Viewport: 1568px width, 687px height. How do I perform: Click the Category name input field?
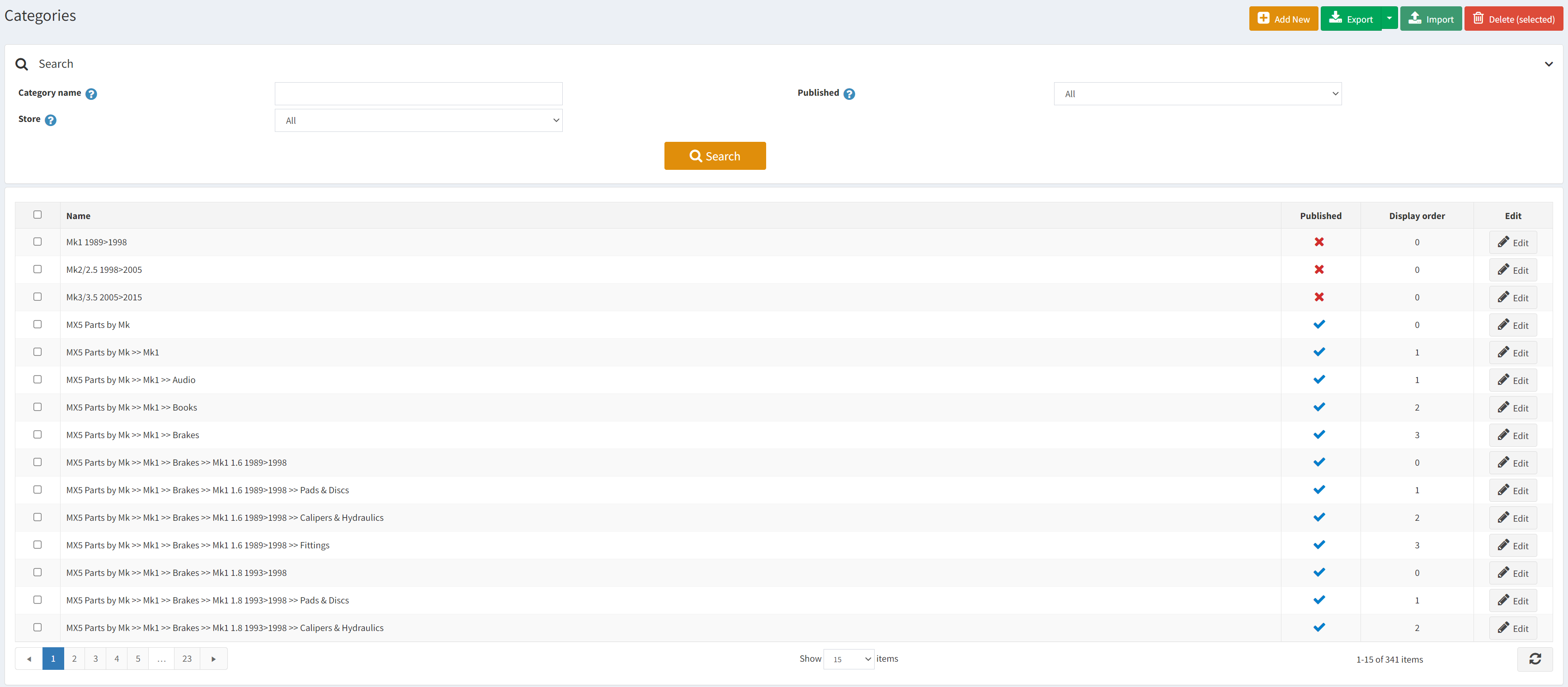(418, 93)
